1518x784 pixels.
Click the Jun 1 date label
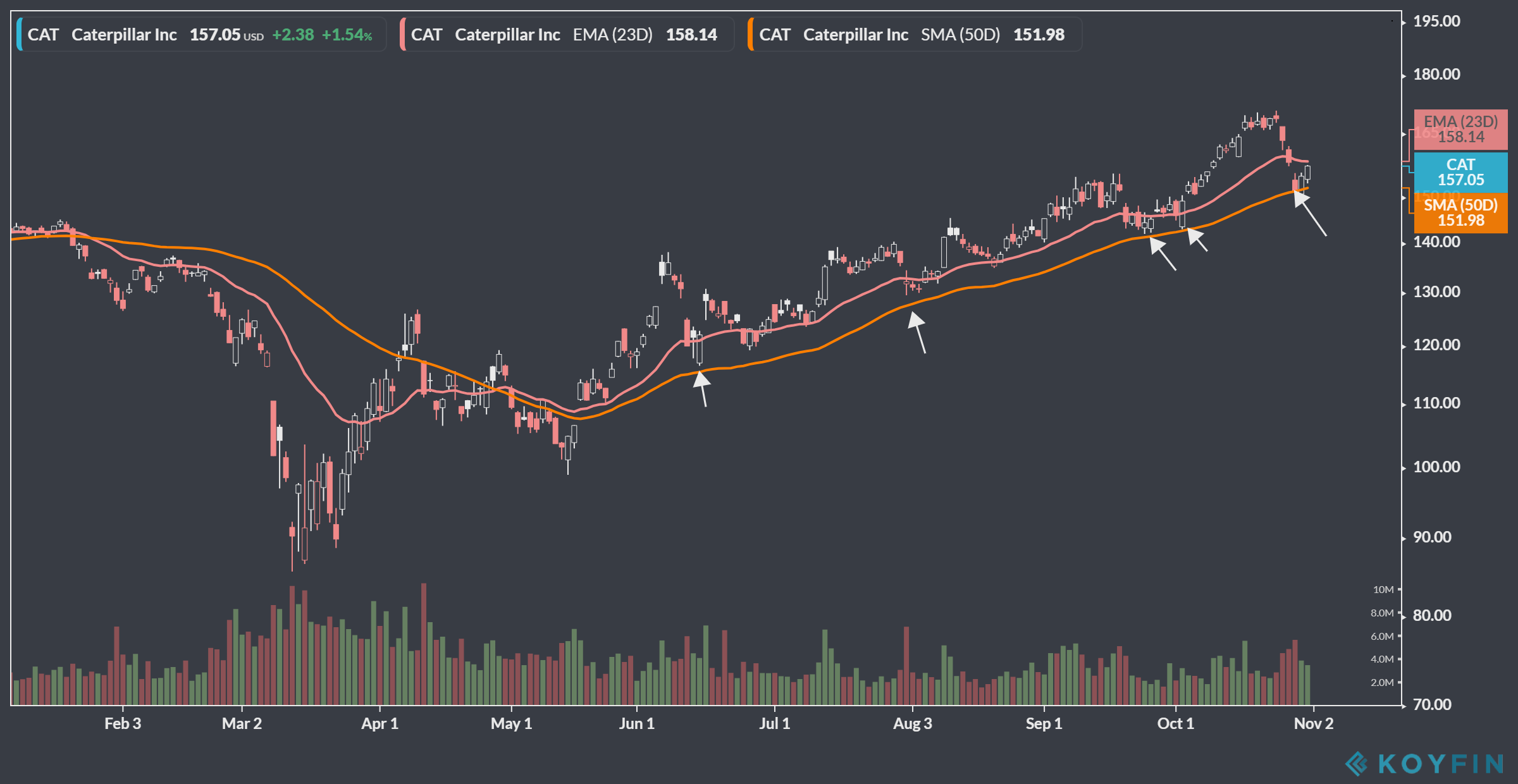636,724
